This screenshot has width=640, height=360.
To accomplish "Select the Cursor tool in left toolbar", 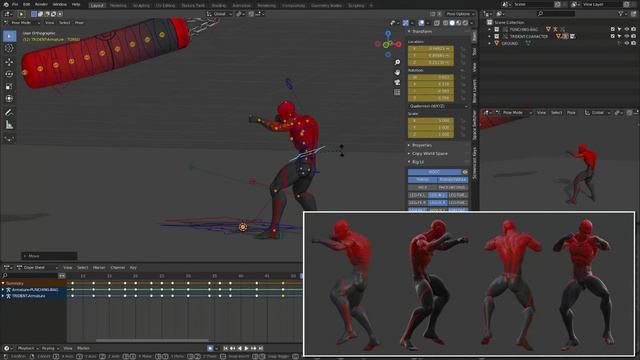I will [9, 49].
